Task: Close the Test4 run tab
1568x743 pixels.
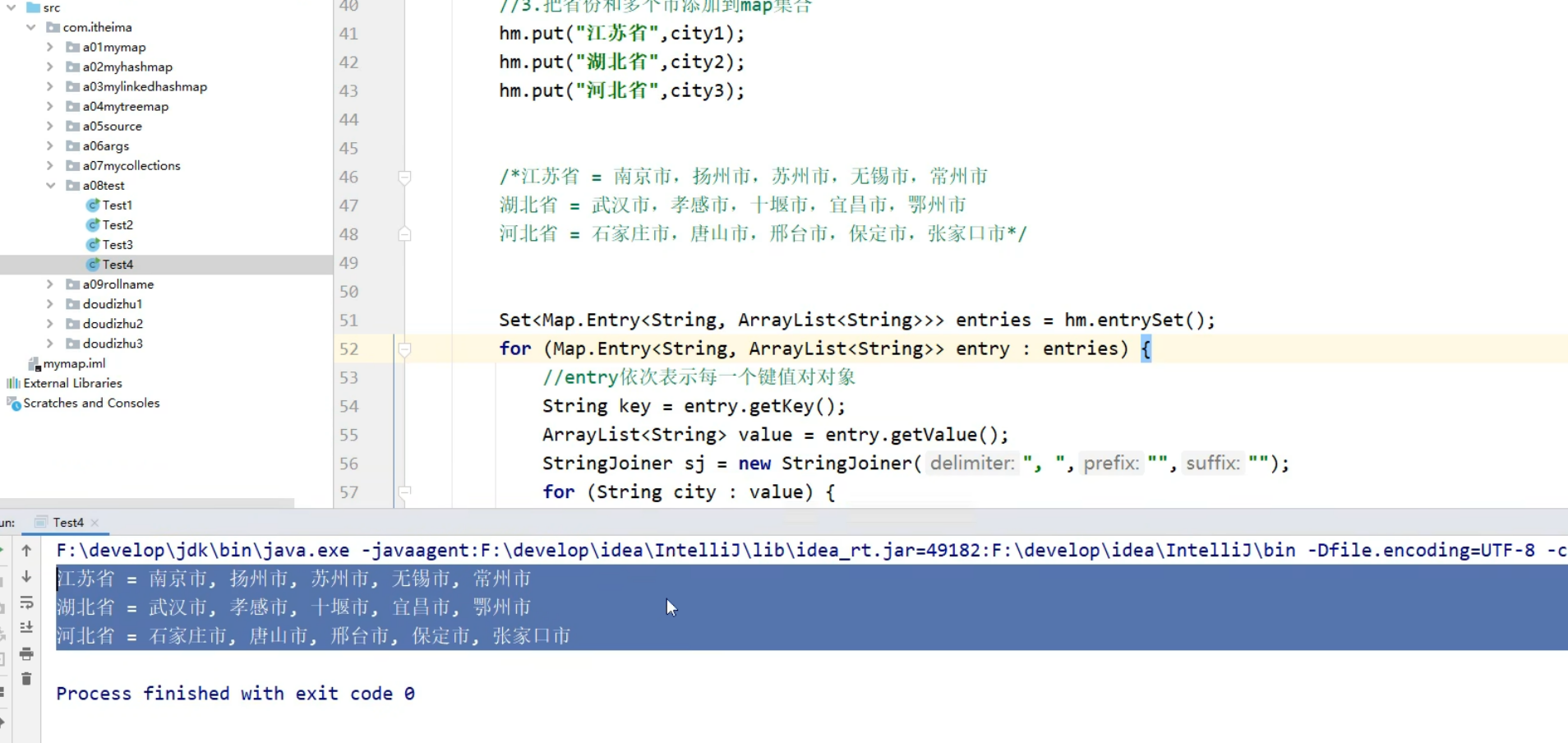Action: coord(95,522)
